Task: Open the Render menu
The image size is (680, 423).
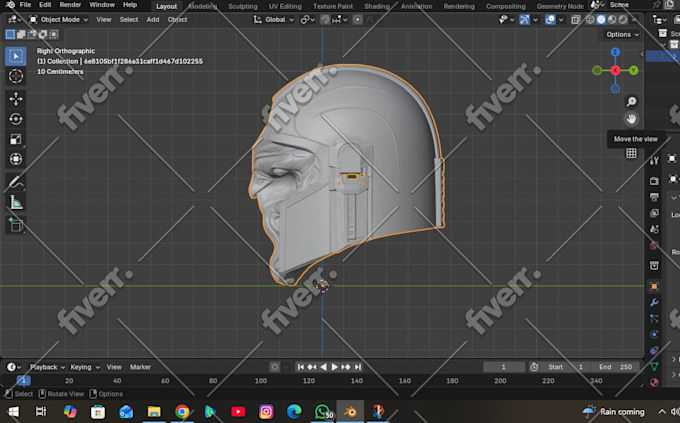Action: click(x=70, y=5)
